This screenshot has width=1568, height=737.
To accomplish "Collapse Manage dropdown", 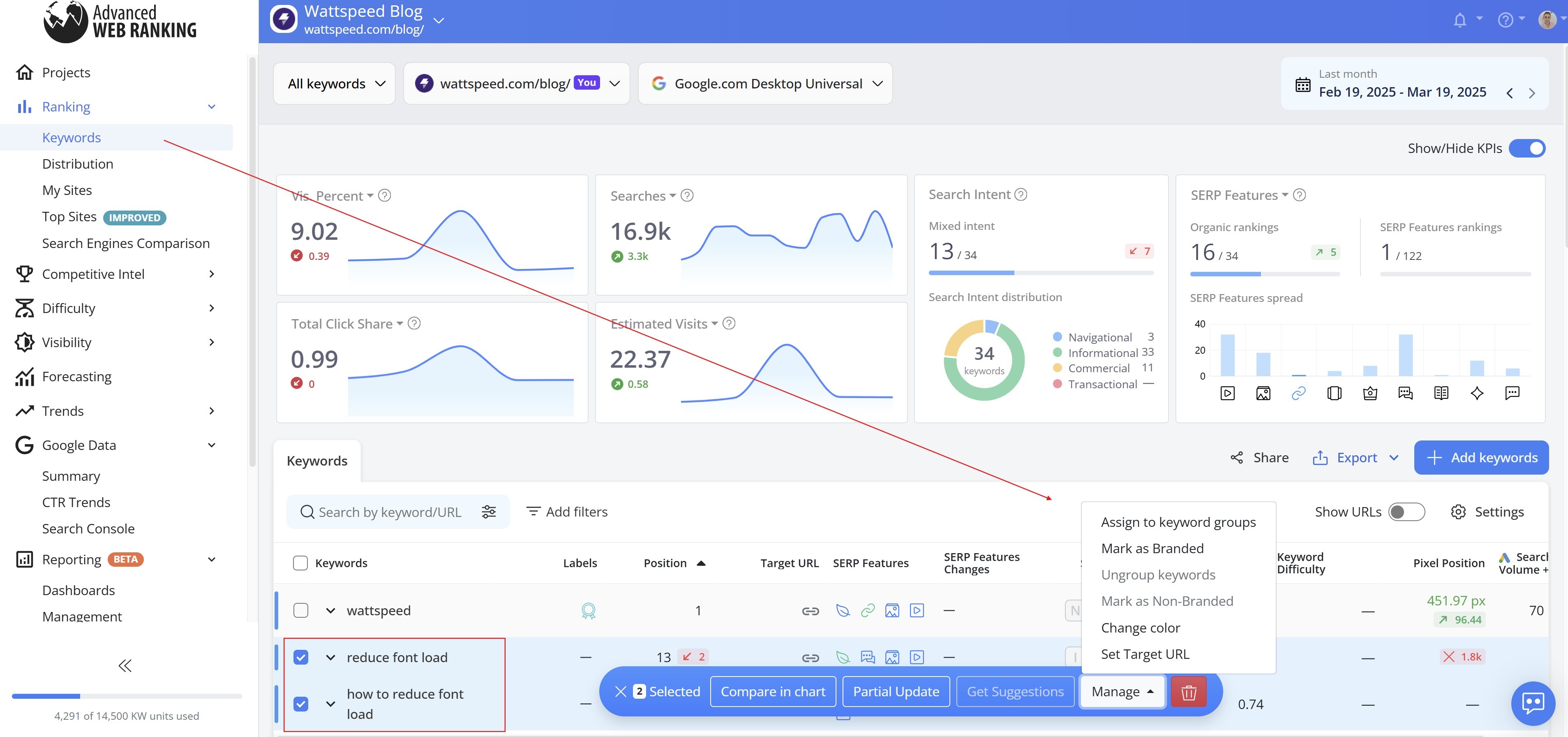I will (1122, 692).
